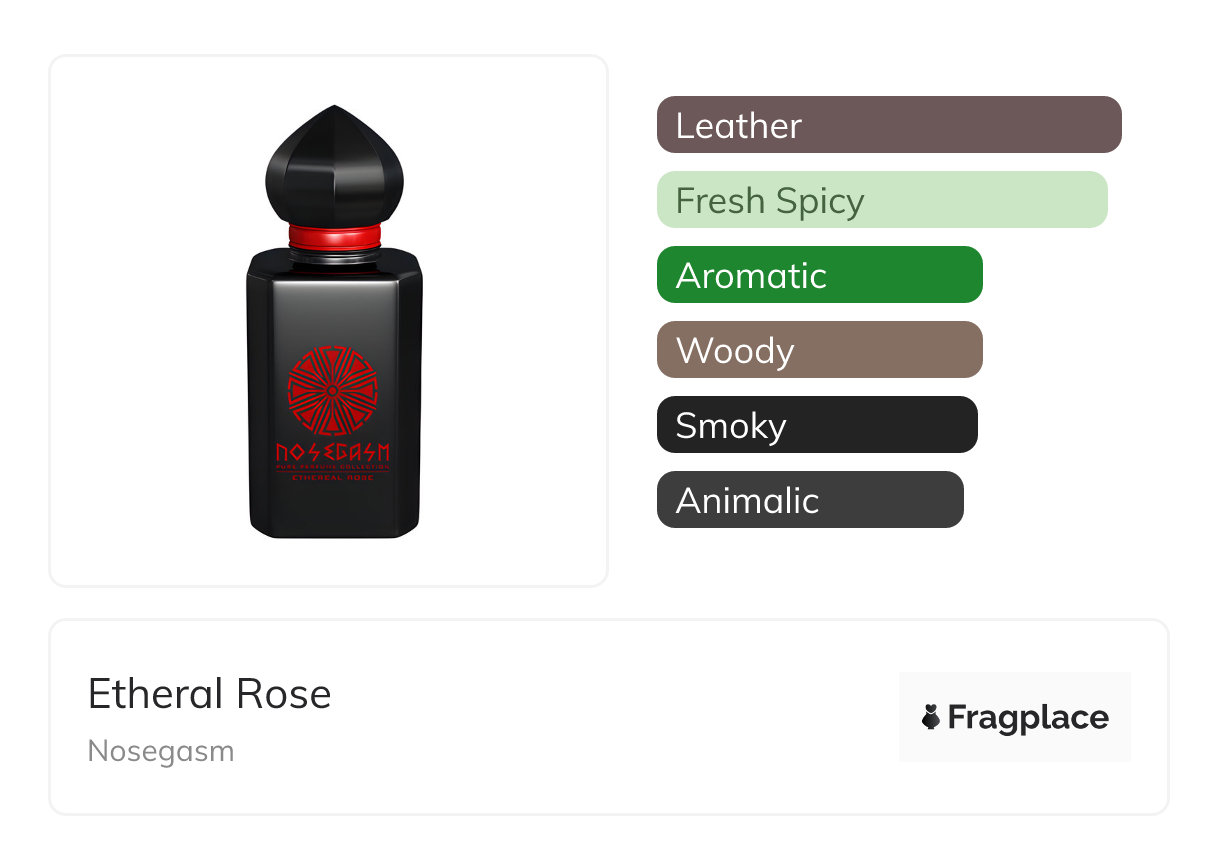The height and width of the screenshot is (864, 1218).
Task: Click the red circular emblem on bottle
Action: 332,390
